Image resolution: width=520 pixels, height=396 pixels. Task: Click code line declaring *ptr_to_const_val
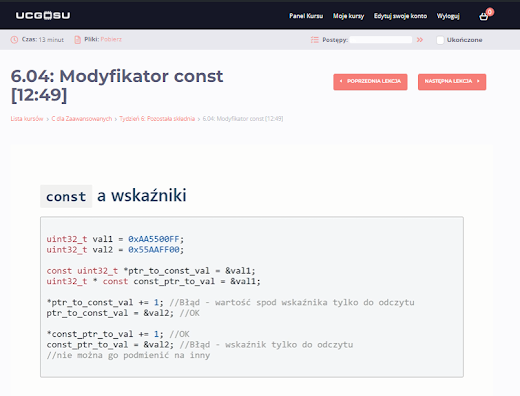151,271
